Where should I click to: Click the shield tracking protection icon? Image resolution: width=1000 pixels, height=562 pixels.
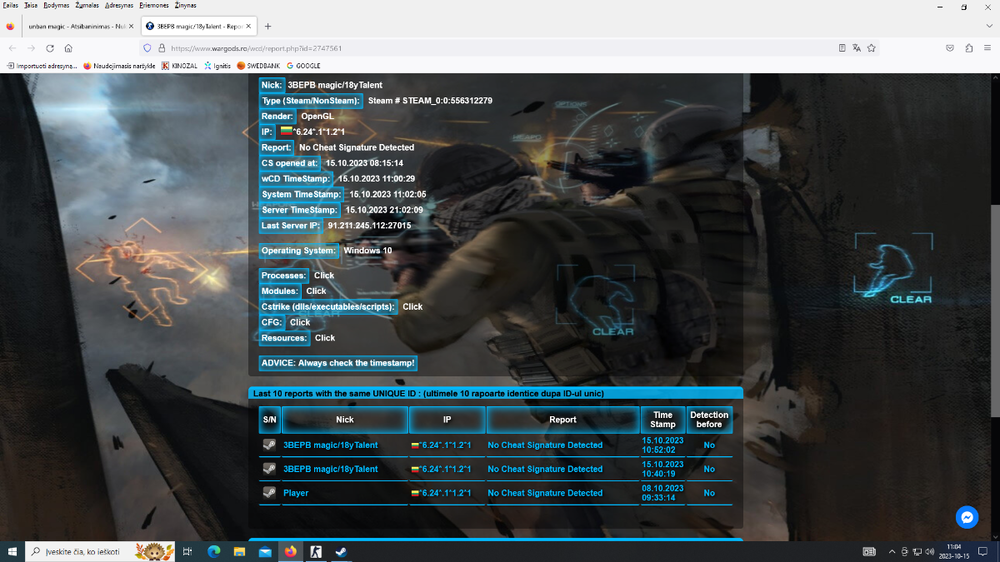pos(147,48)
